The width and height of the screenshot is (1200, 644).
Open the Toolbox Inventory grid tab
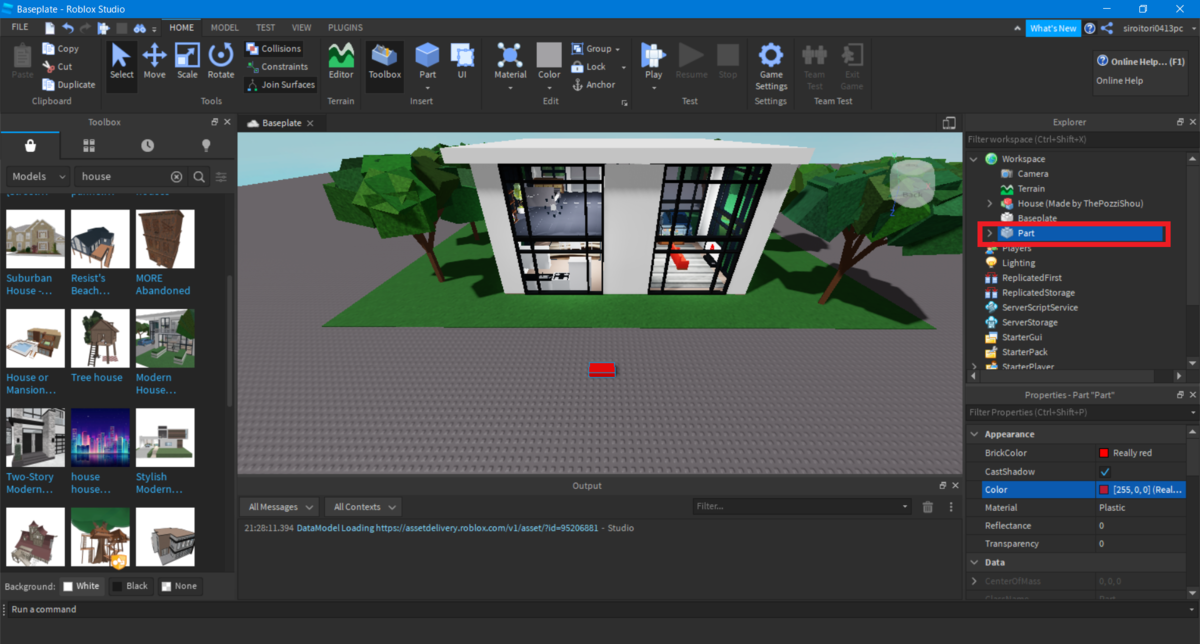click(89, 146)
